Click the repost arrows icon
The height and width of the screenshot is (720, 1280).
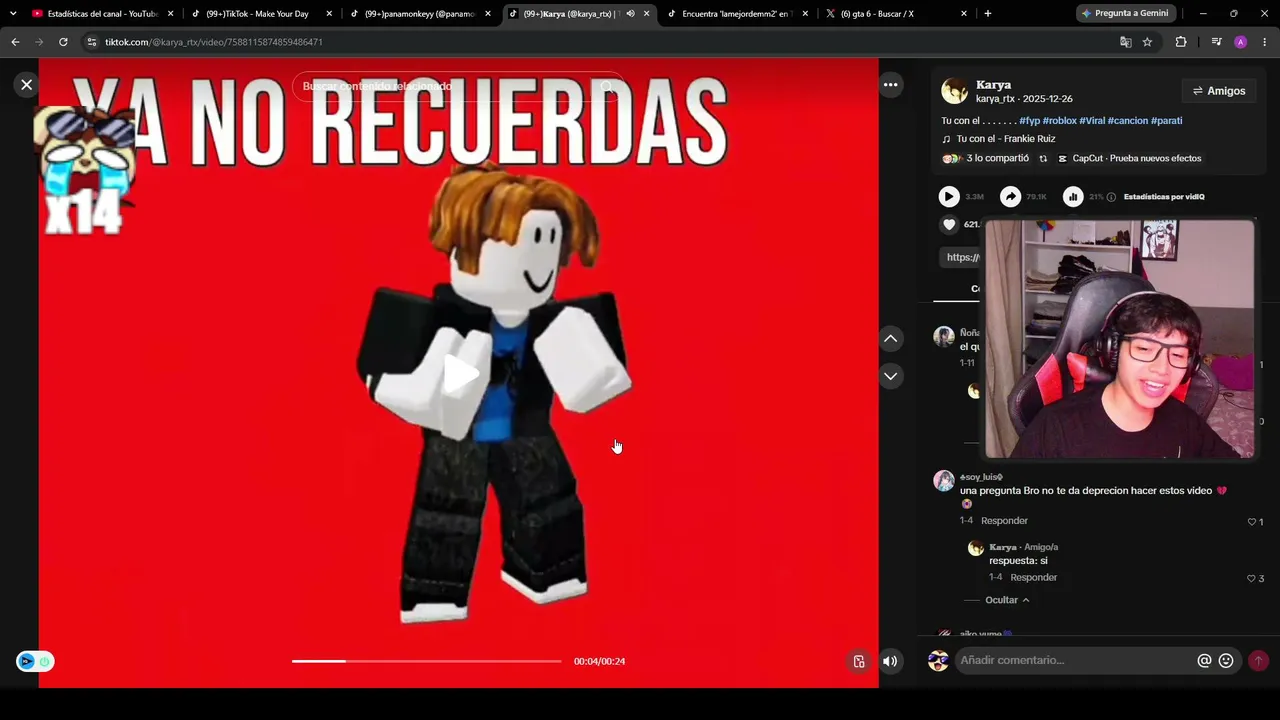pyautogui.click(x=1043, y=159)
